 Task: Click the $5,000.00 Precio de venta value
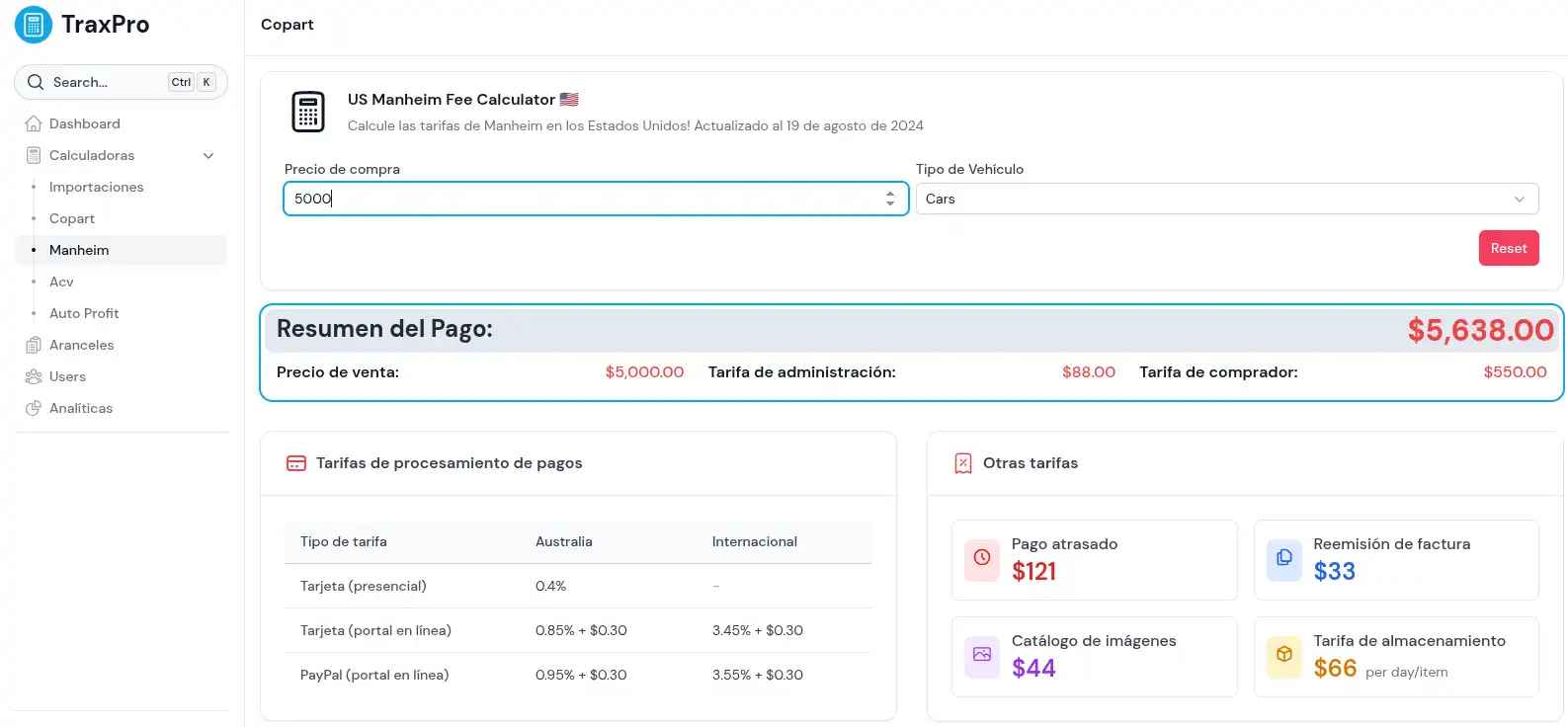click(x=644, y=372)
